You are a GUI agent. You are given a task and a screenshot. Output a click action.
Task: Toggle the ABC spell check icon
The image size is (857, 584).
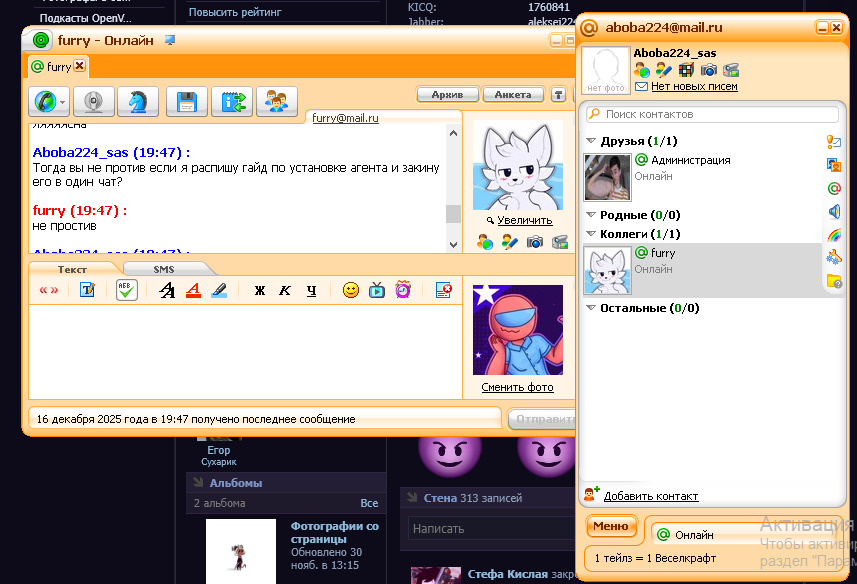point(127,290)
